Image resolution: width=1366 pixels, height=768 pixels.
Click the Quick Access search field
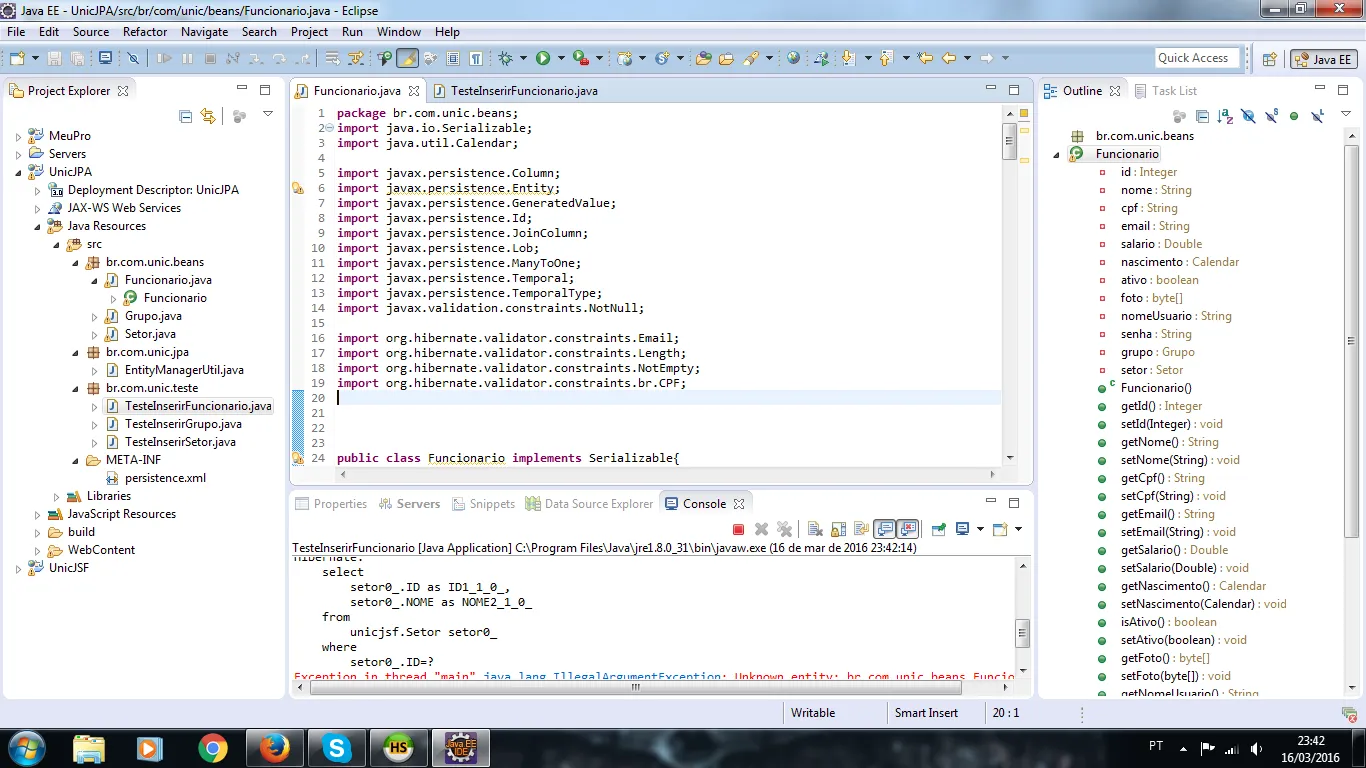click(x=1196, y=58)
